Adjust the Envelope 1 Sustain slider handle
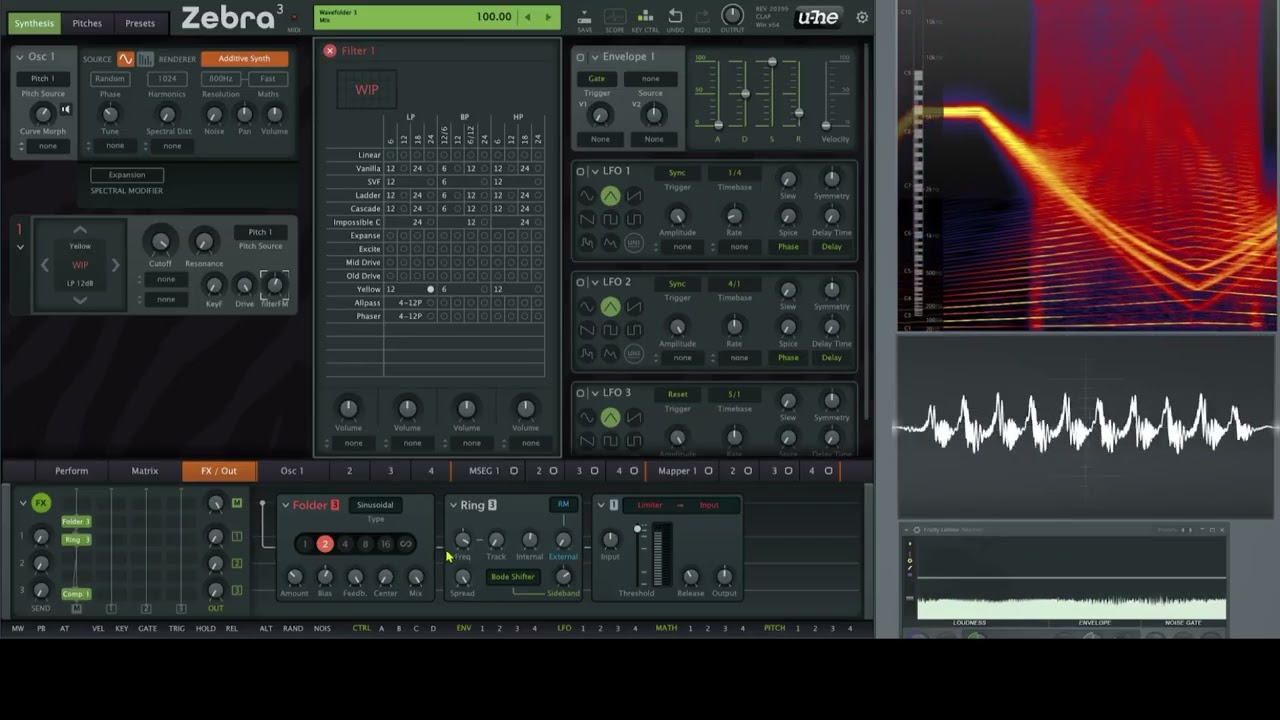1280x720 pixels. click(772, 62)
